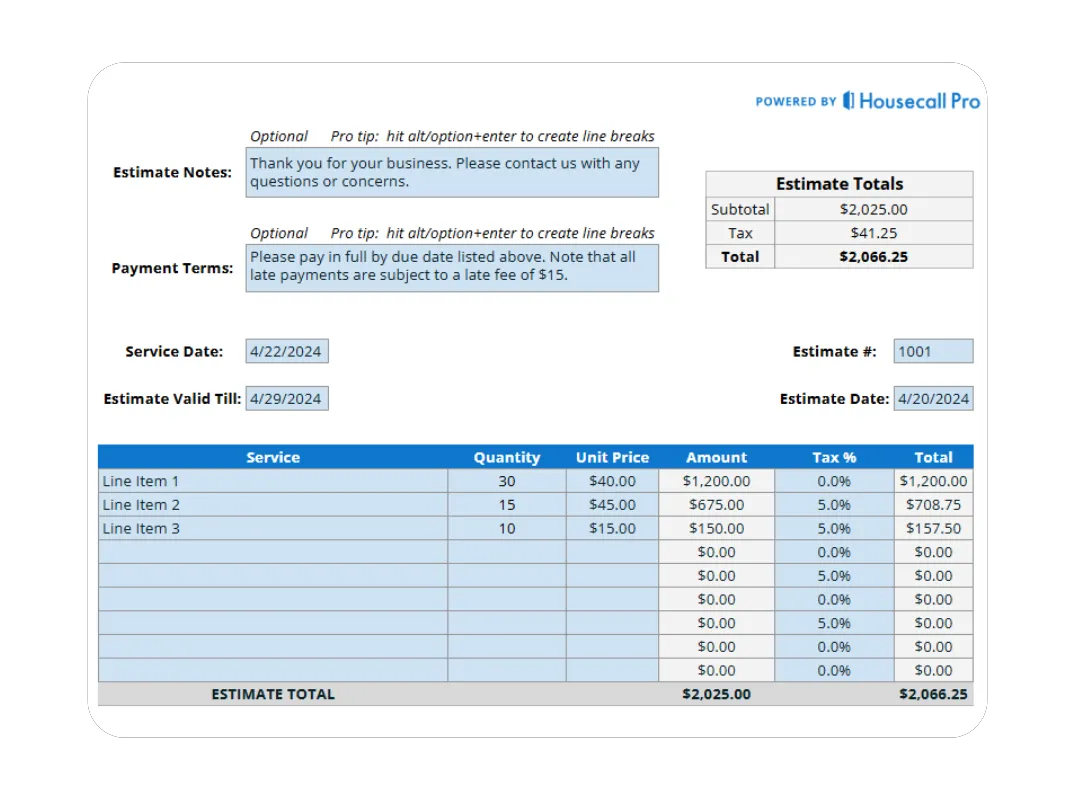Screen dimensions: 1075x800
Task: Select the Estimate Valid Till date field
Action: [287, 398]
